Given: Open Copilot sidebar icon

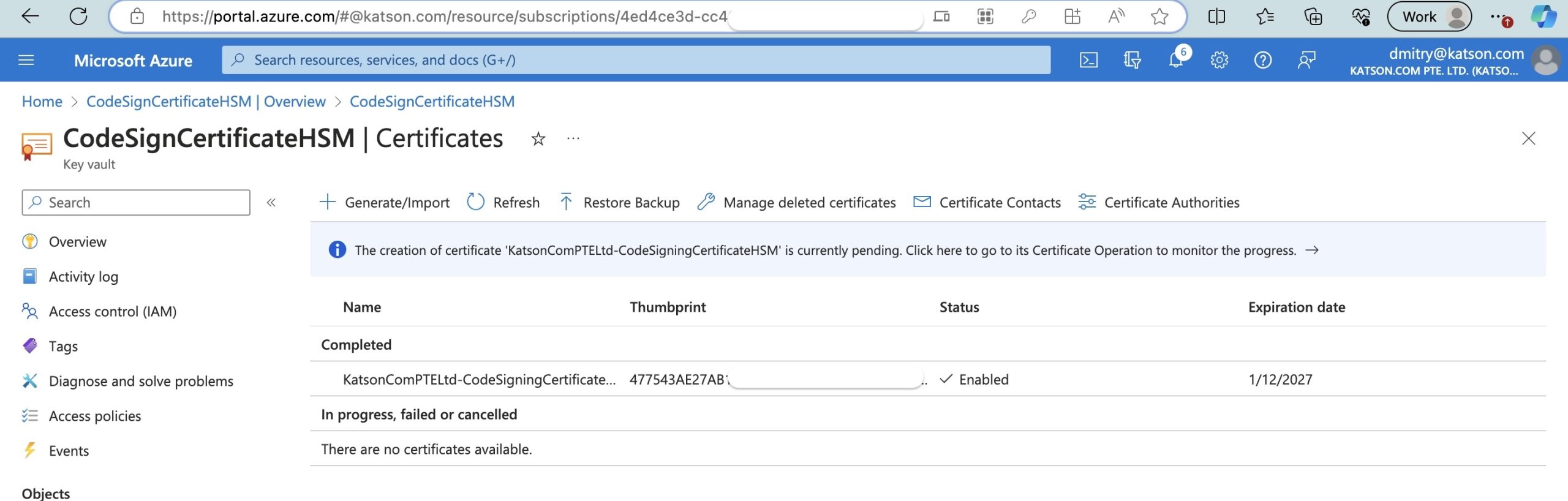Looking at the screenshot, I should point(1543,17).
